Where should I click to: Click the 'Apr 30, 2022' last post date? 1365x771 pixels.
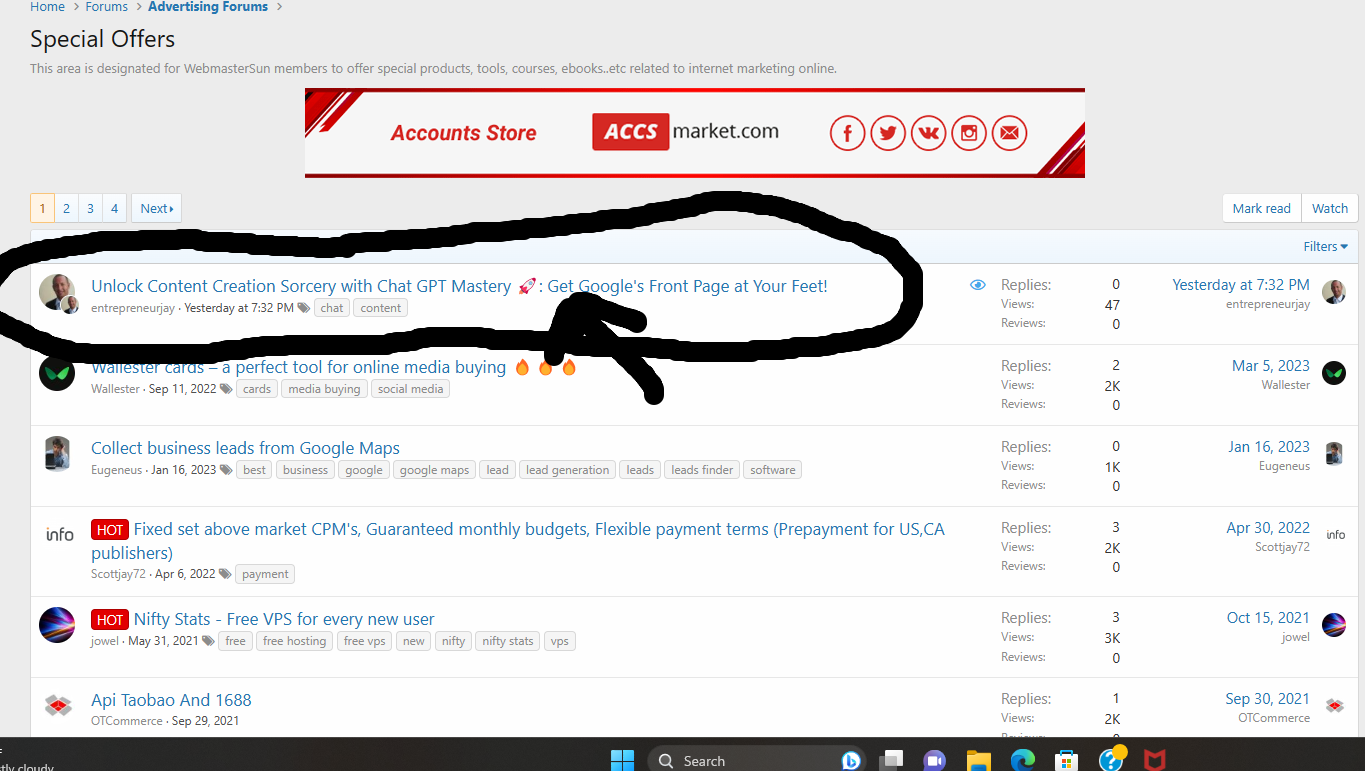[1268, 528]
